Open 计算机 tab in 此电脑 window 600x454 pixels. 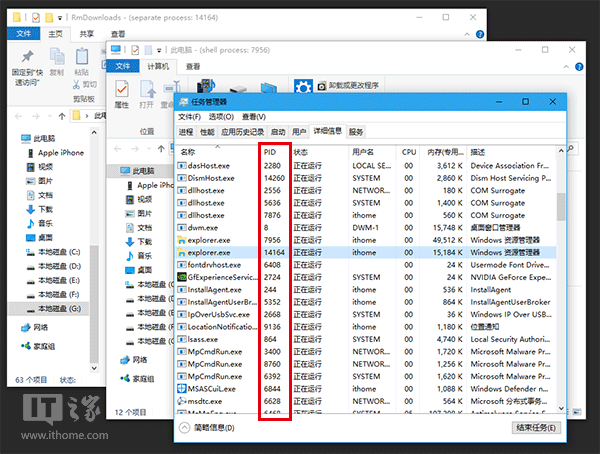click(158, 66)
